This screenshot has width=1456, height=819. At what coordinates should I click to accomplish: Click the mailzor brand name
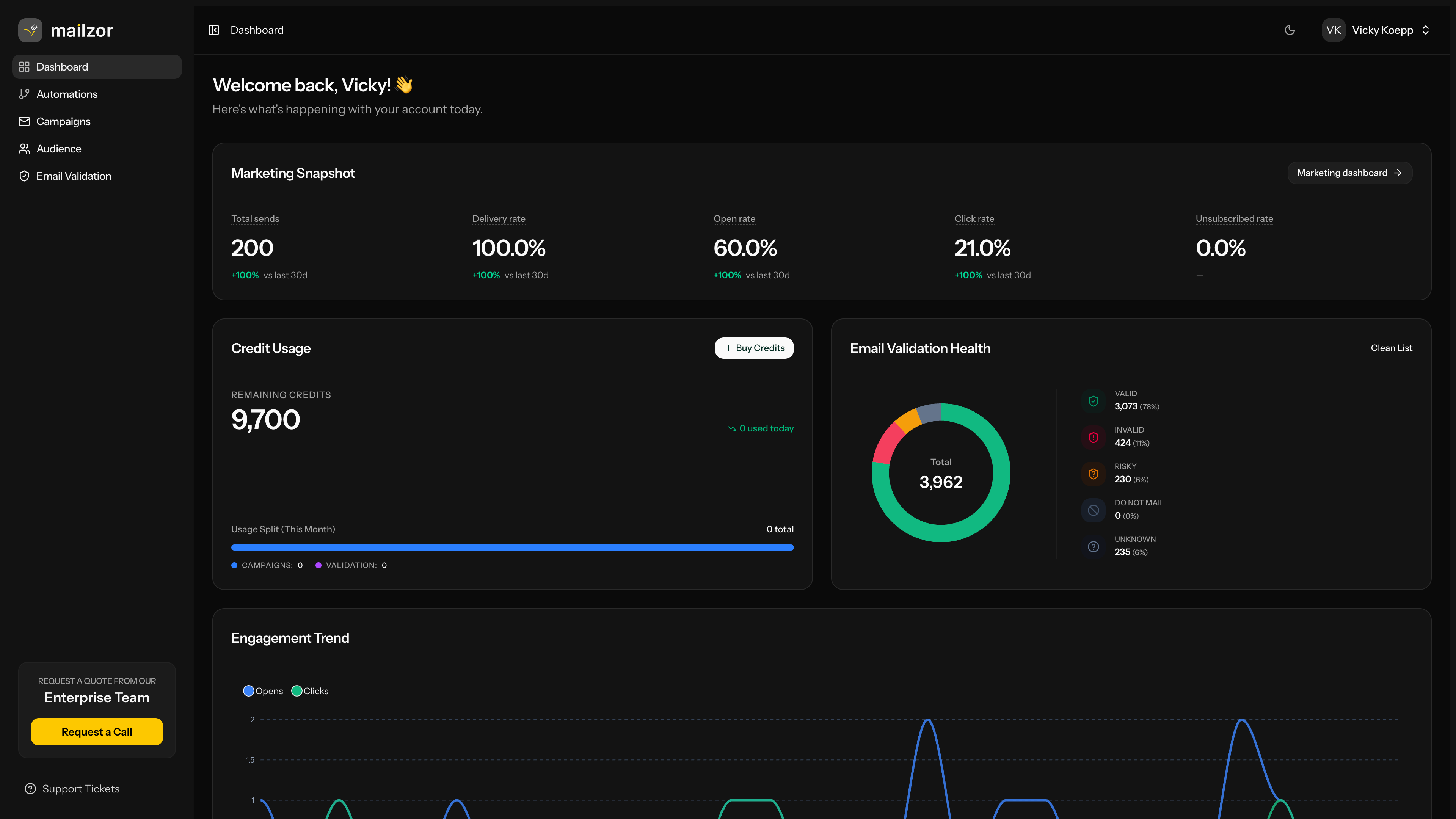tap(82, 30)
